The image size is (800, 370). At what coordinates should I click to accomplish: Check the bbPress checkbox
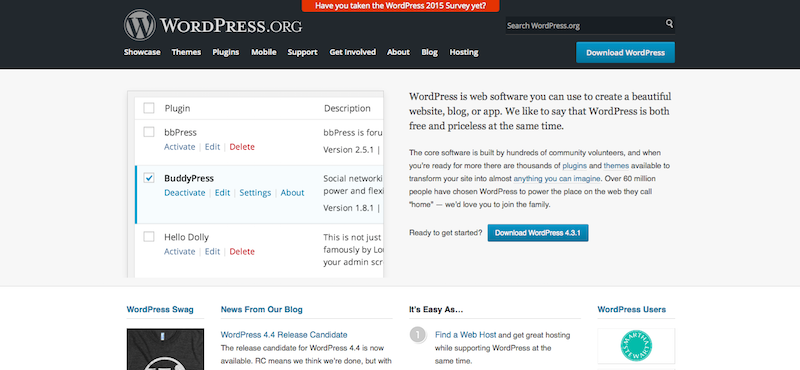point(149,132)
